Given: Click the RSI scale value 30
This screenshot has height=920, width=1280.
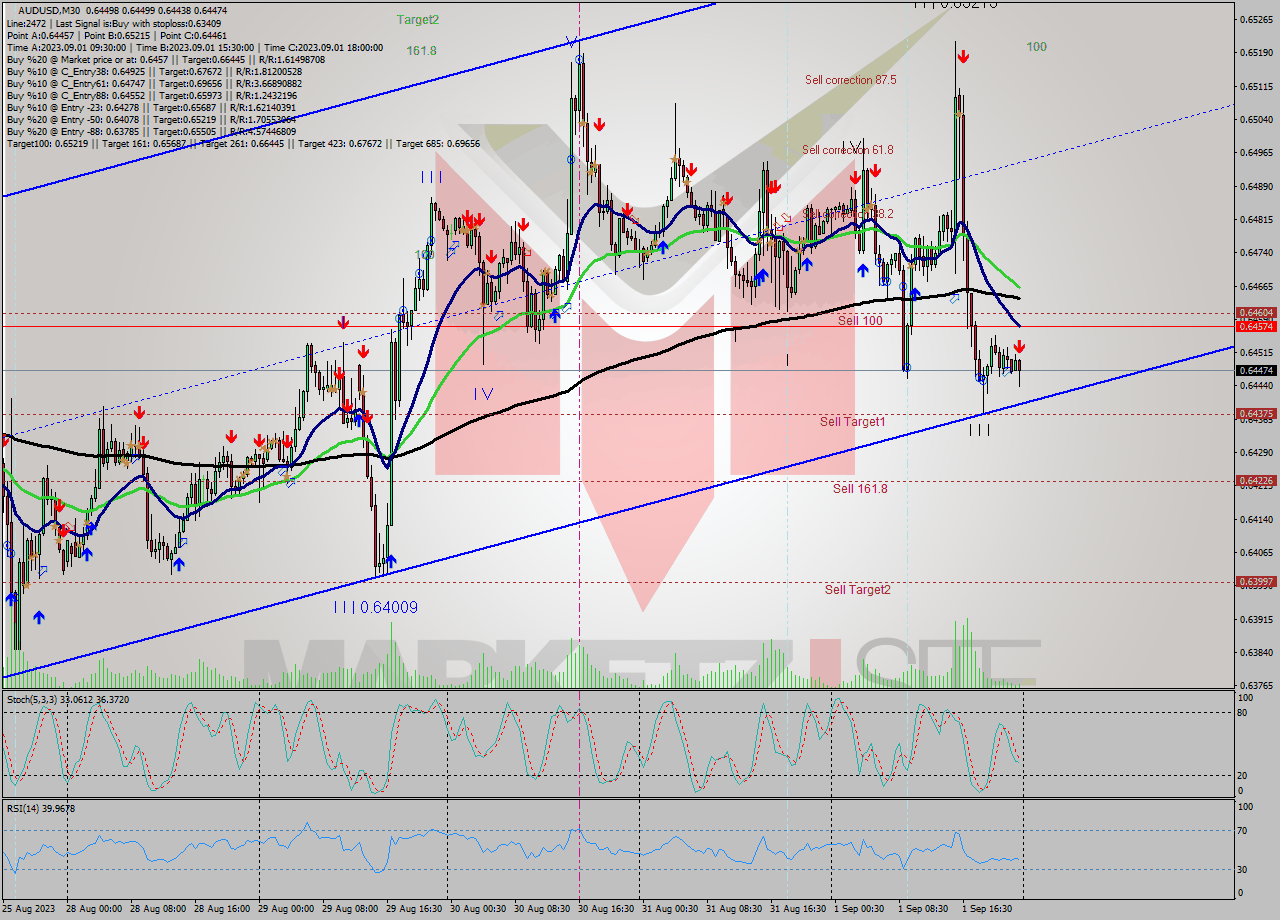Looking at the screenshot, I should [1243, 869].
